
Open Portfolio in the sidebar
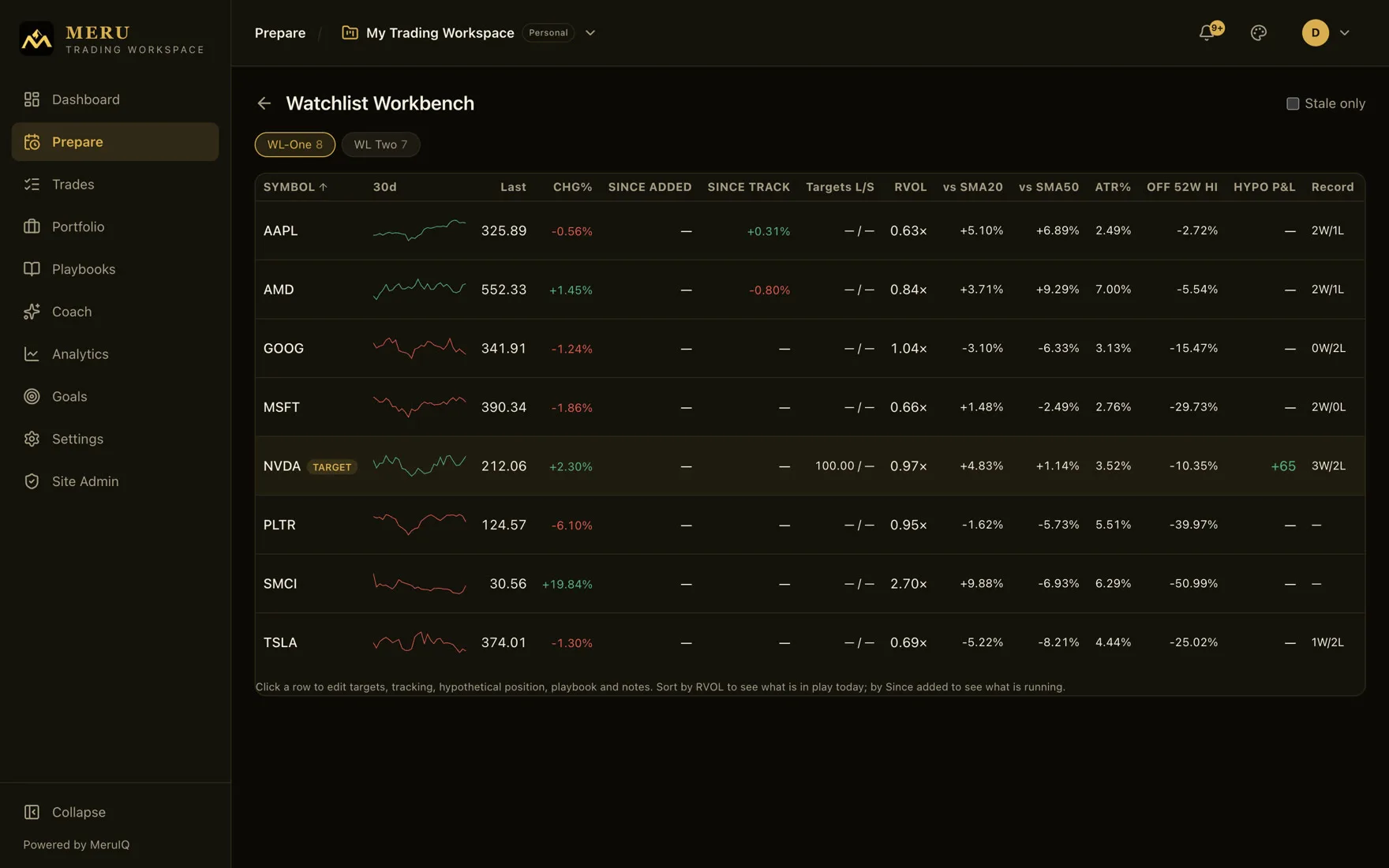pyautogui.click(x=115, y=226)
